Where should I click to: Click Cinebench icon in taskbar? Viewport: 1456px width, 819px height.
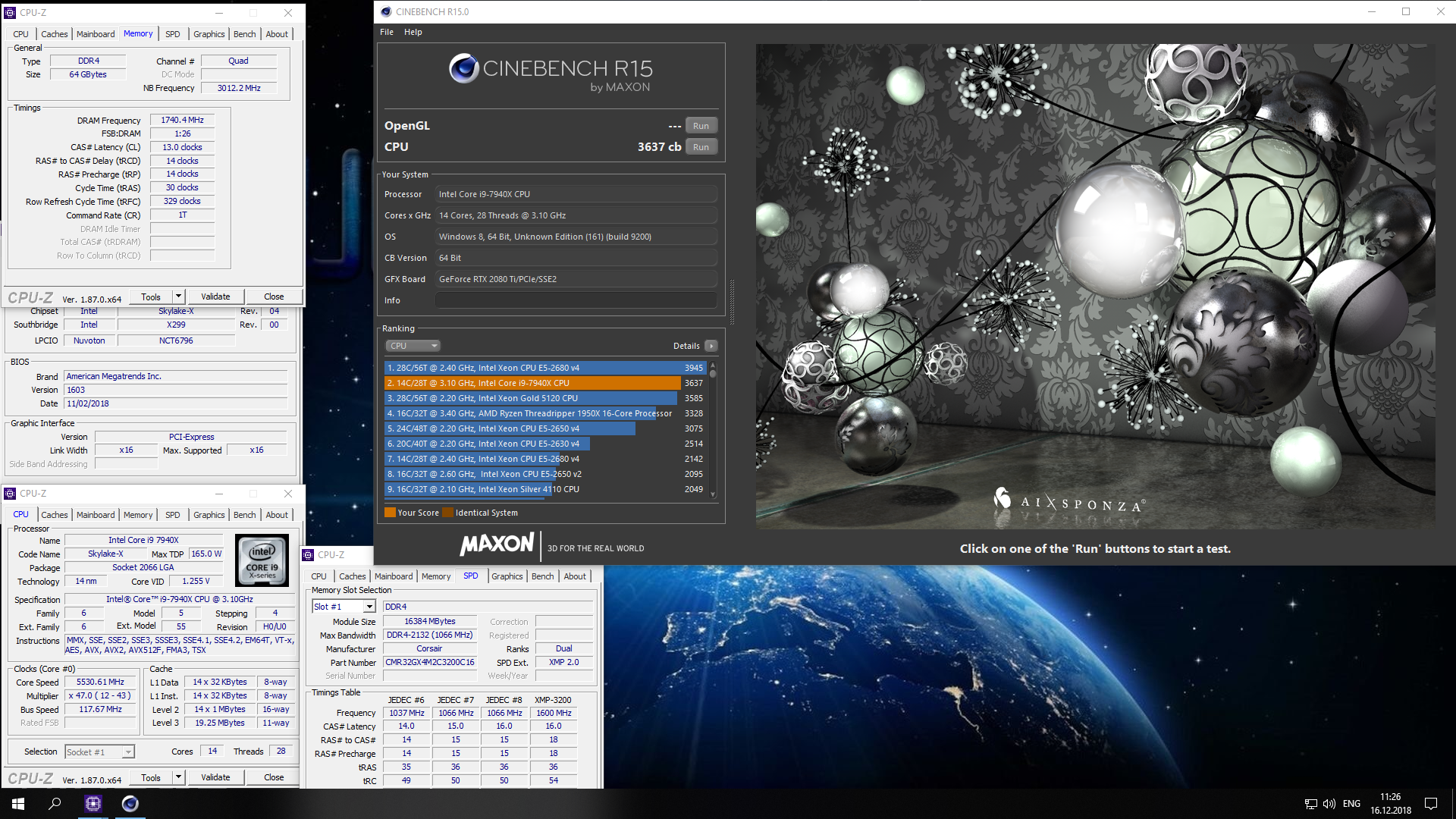(130, 804)
